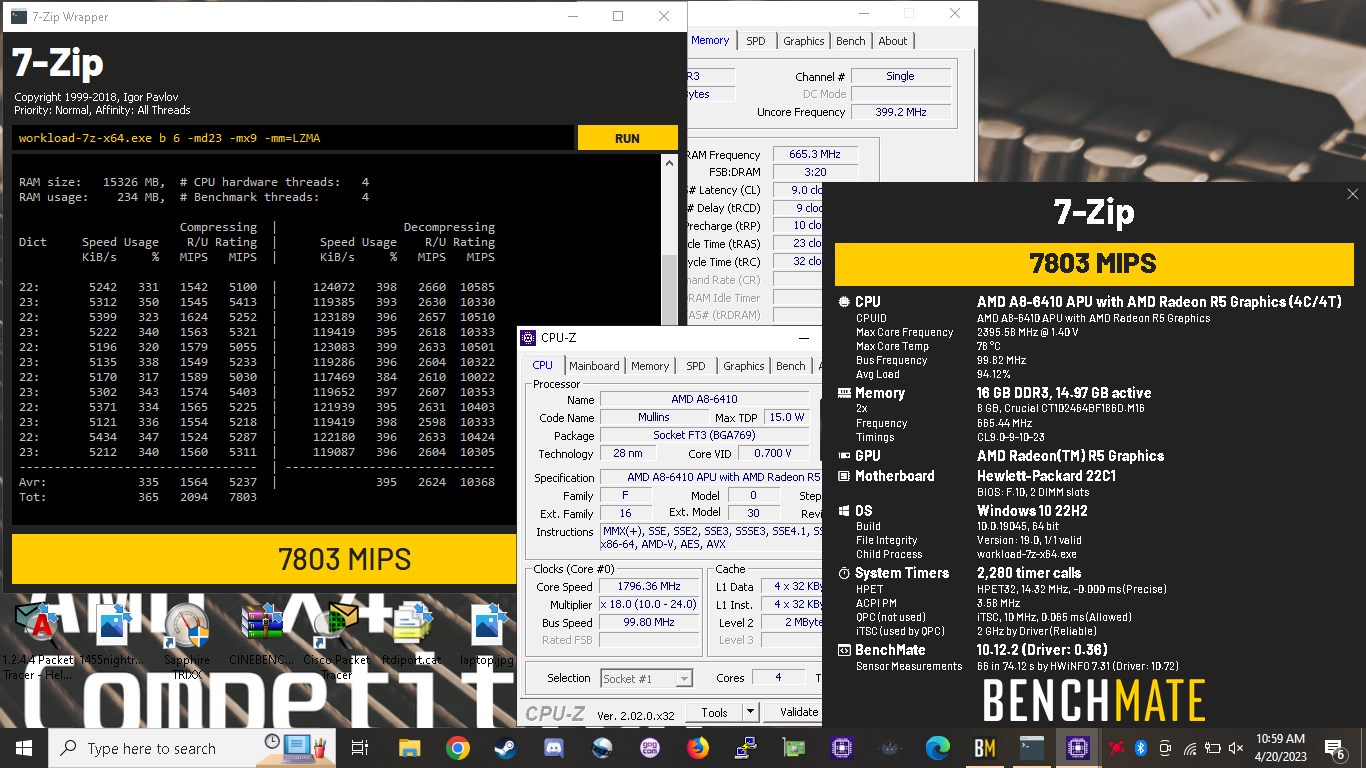The image size is (1366, 768).
Task: Click the Max TDP 15.0 W value
Action: 786,417
